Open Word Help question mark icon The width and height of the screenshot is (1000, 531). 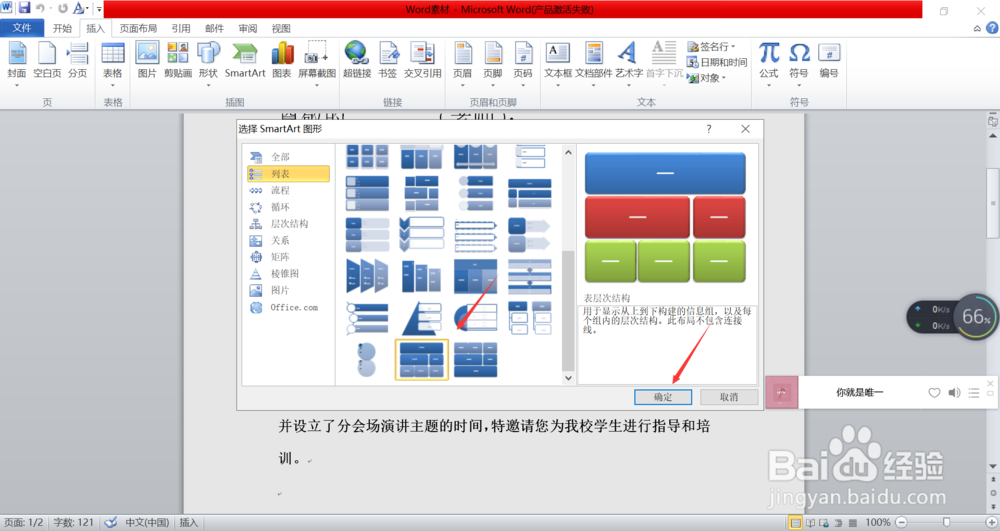click(x=992, y=28)
